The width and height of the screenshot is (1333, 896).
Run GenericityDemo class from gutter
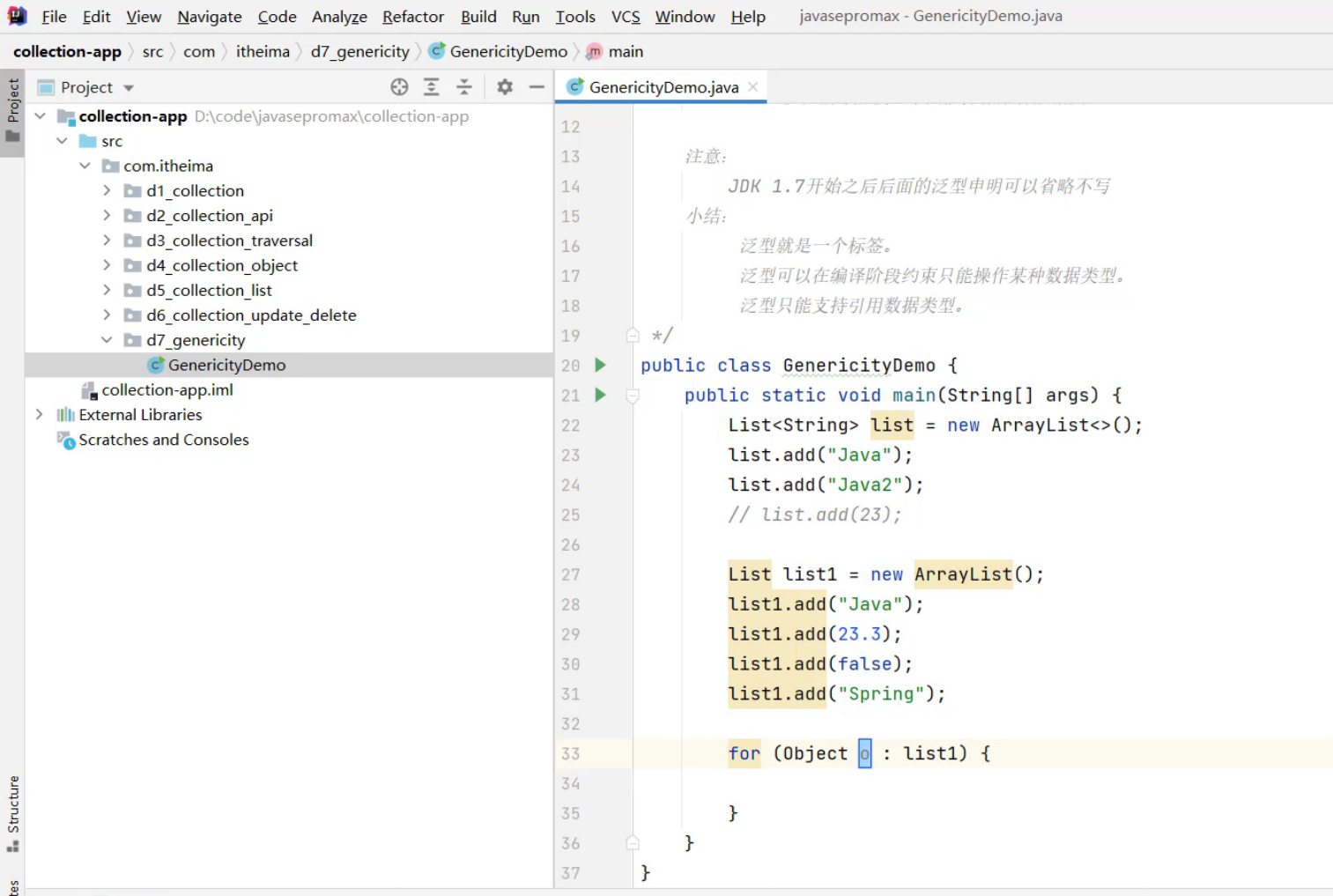(x=600, y=365)
